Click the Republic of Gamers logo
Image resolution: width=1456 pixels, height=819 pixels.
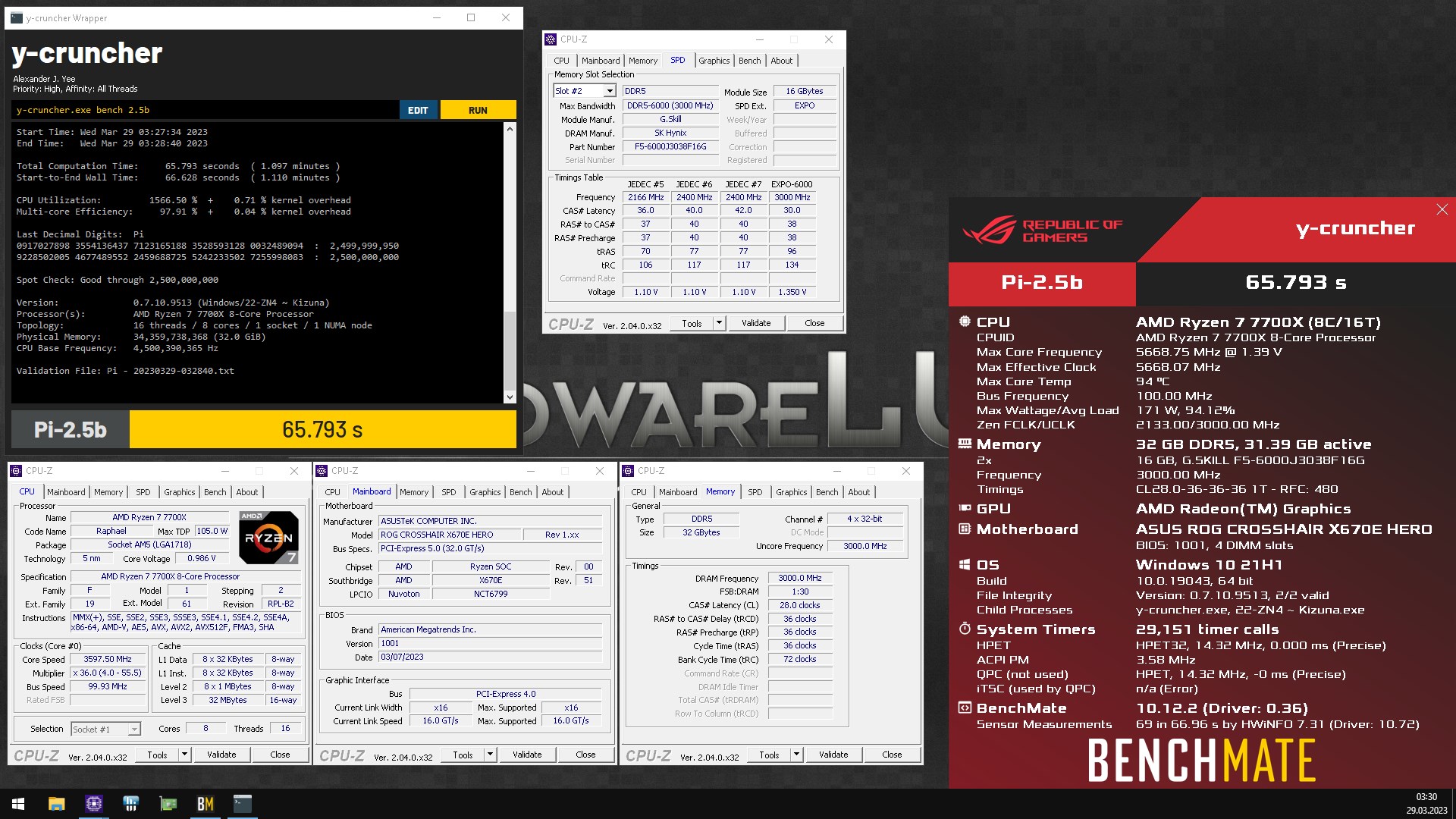[1041, 230]
